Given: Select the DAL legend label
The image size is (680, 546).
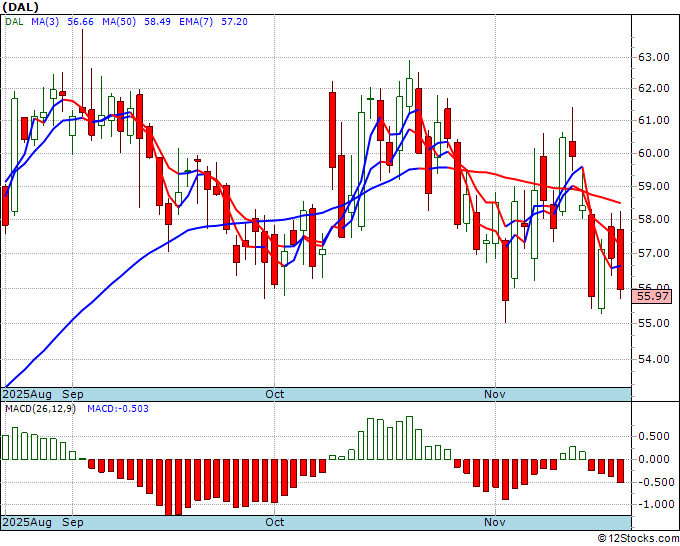Looking at the screenshot, I should [x=14, y=22].
